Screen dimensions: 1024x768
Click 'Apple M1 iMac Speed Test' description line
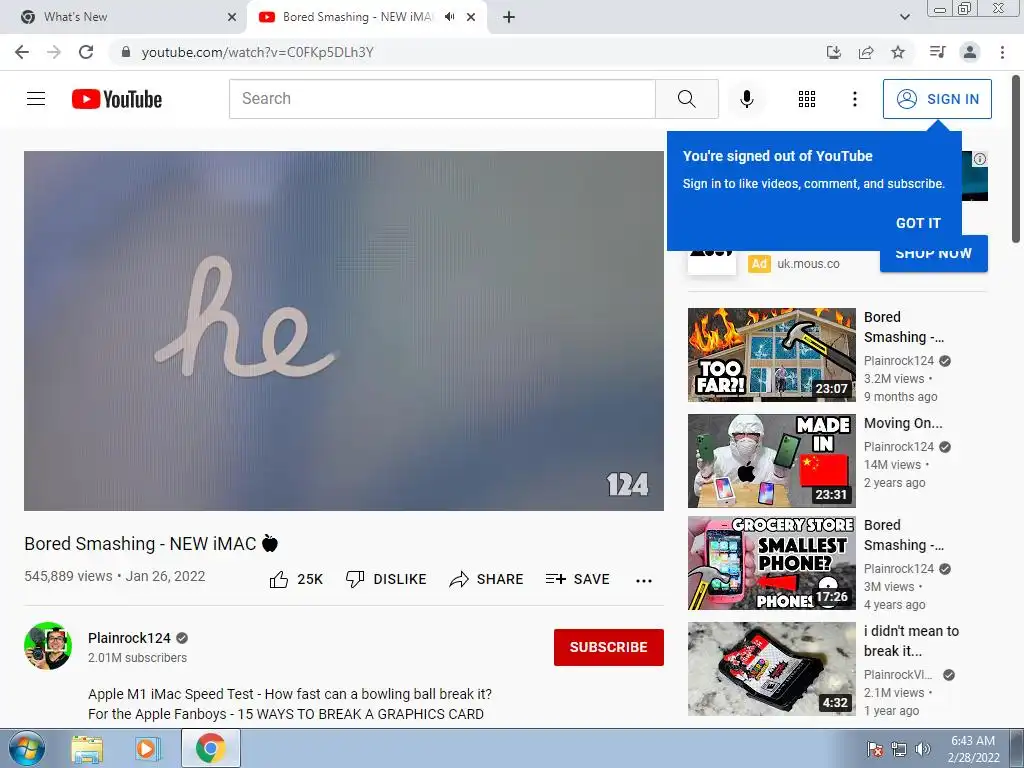coord(290,694)
